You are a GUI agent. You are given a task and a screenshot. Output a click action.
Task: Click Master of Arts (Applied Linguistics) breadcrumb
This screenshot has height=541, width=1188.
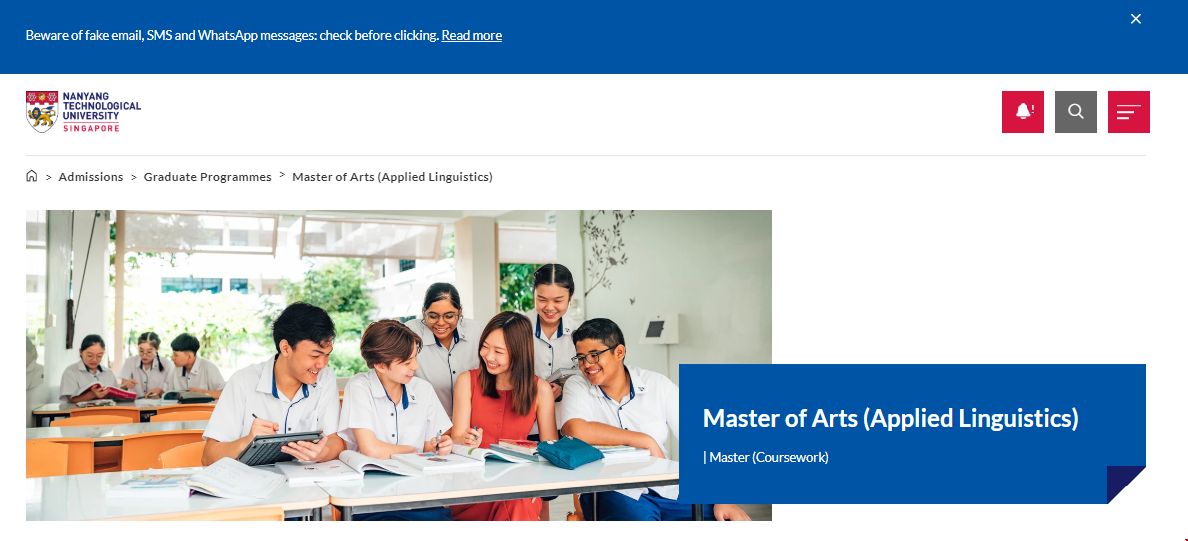click(392, 177)
